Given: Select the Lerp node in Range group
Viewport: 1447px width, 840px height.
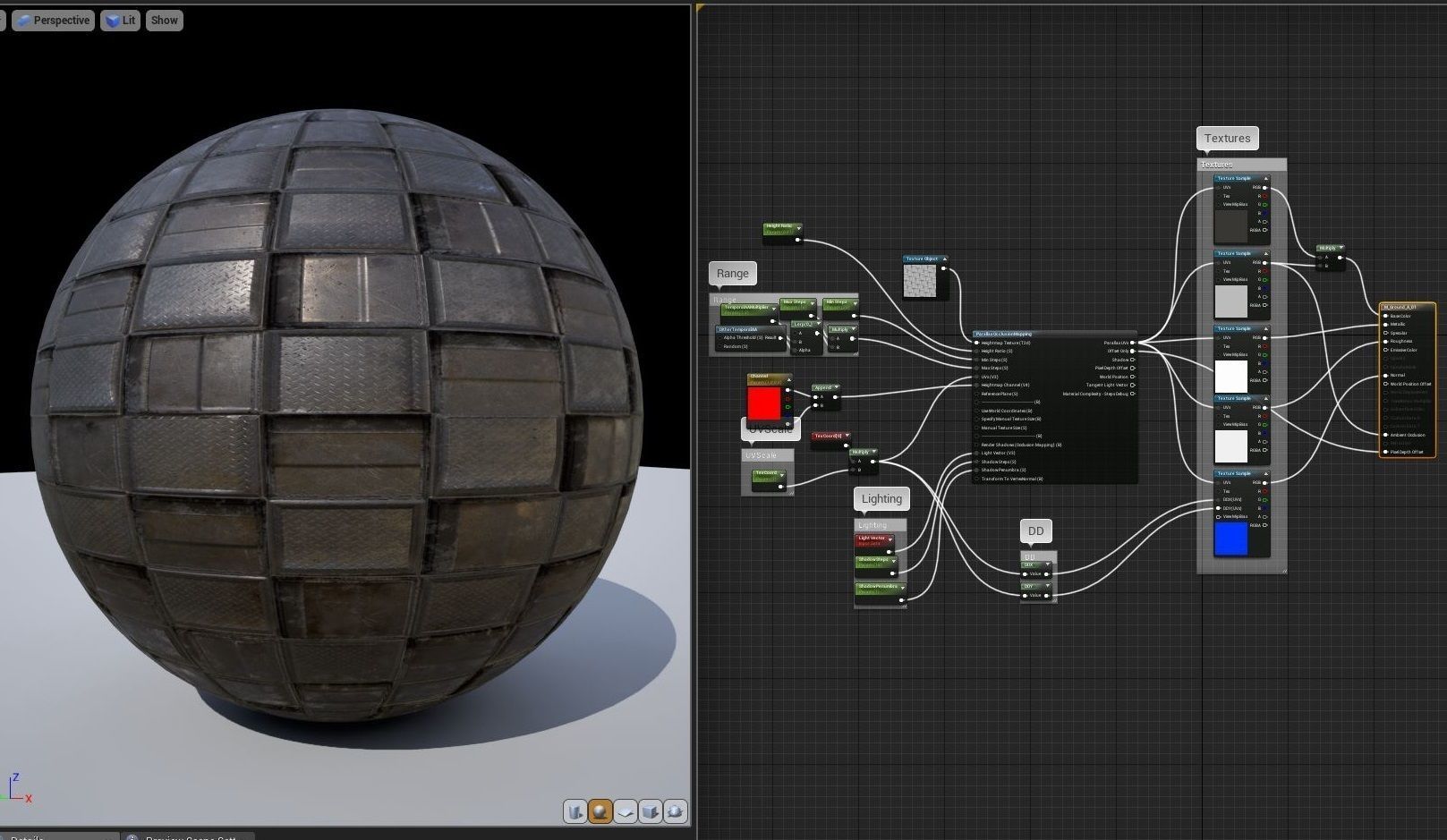Looking at the screenshot, I should pos(806,336).
